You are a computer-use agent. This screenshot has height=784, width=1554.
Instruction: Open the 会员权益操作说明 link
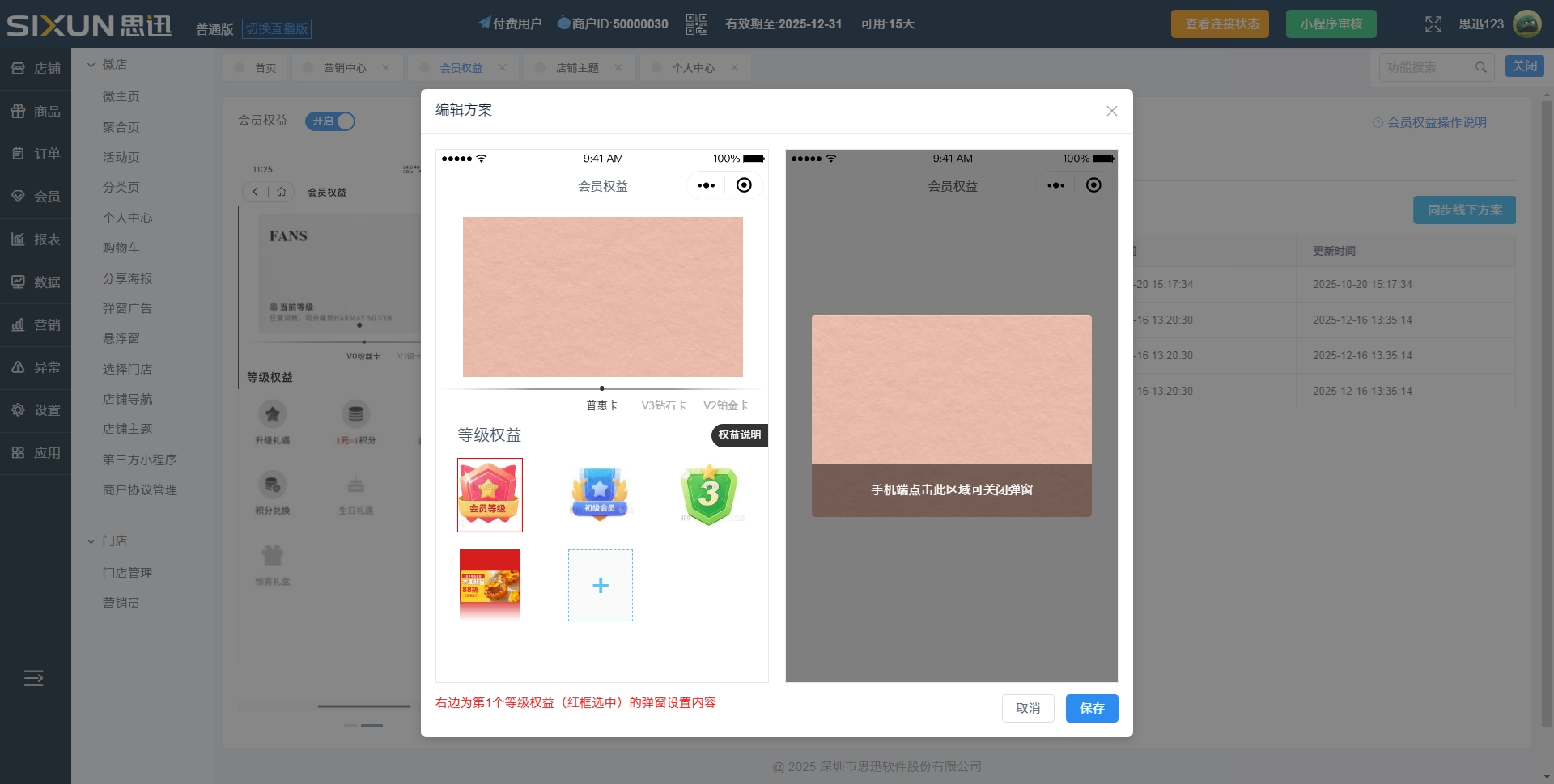[x=1437, y=122]
